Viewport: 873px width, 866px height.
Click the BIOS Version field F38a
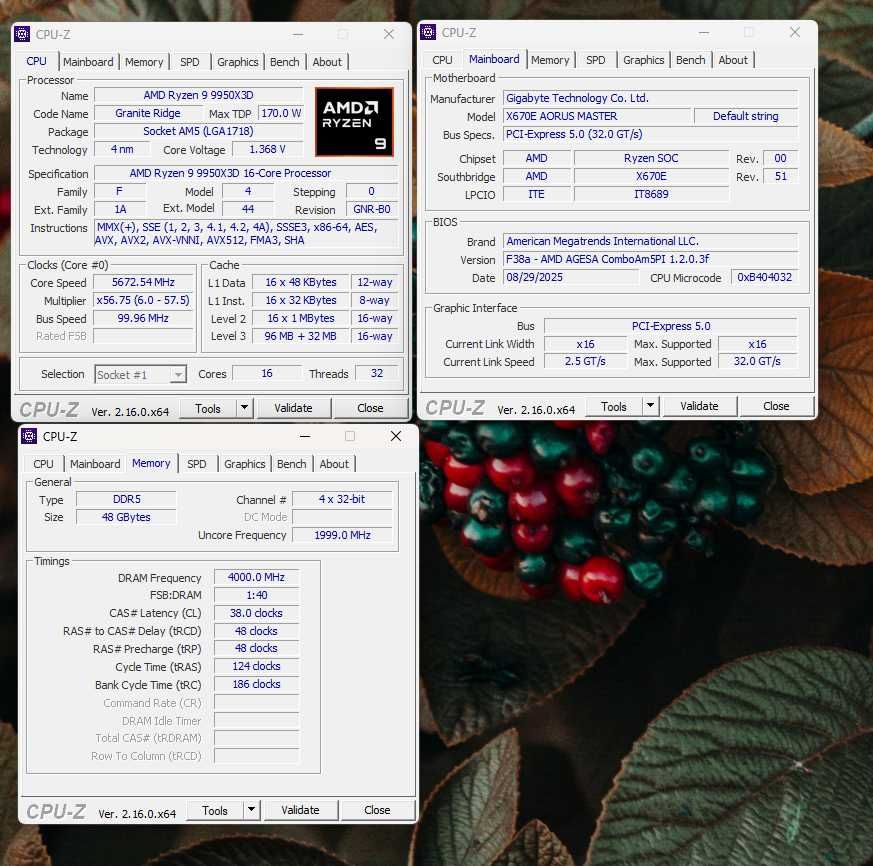[650, 259]
